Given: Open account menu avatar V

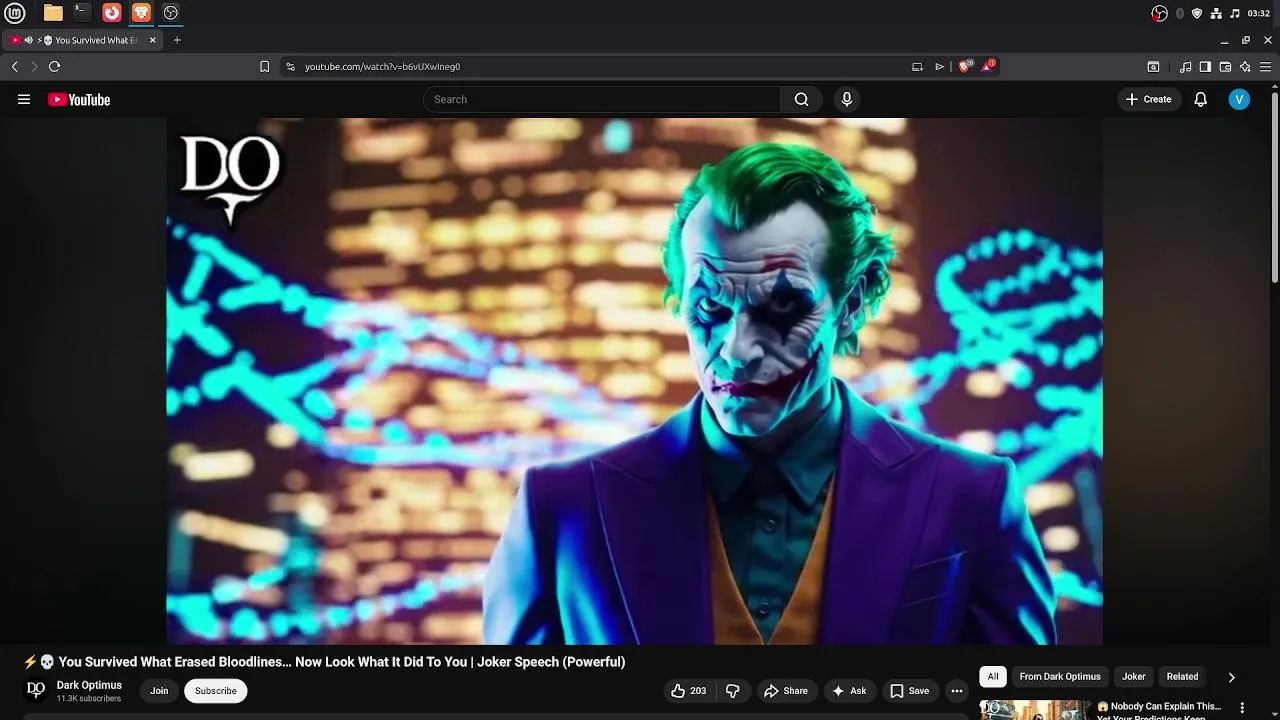Looking at the screenshot, I should pos(1239,99).
